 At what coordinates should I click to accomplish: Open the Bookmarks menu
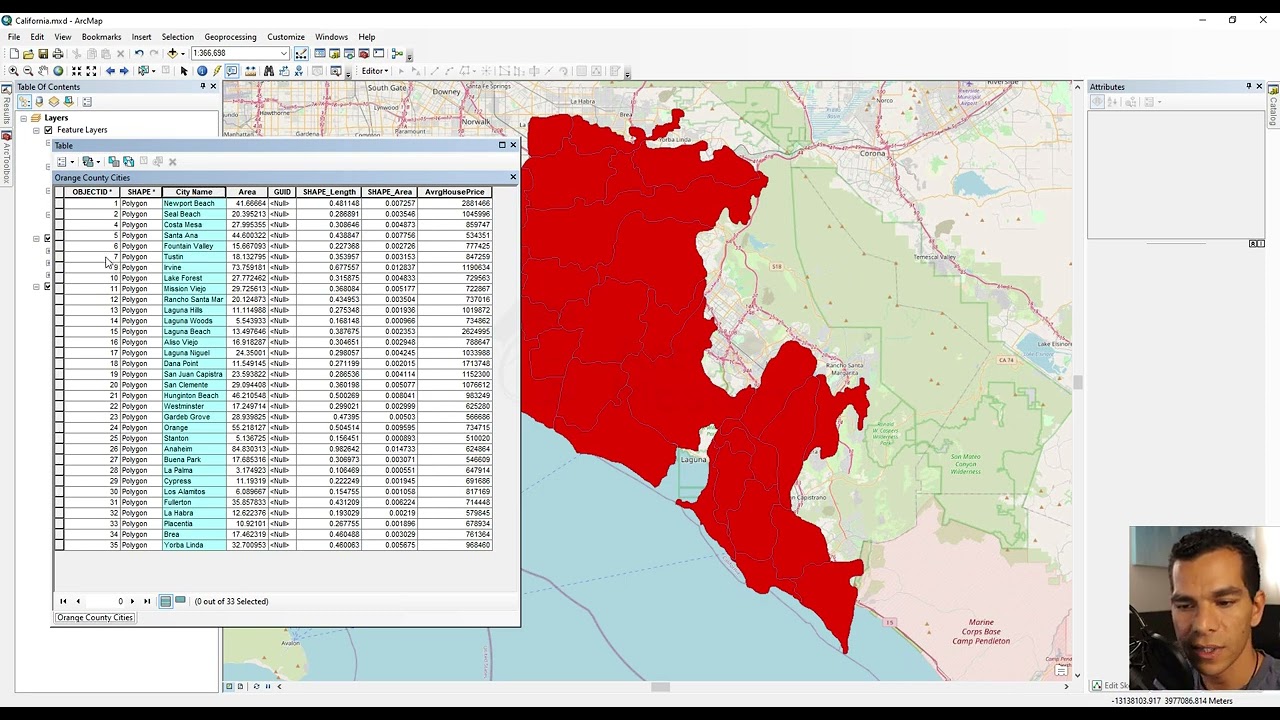coord(101,37)
